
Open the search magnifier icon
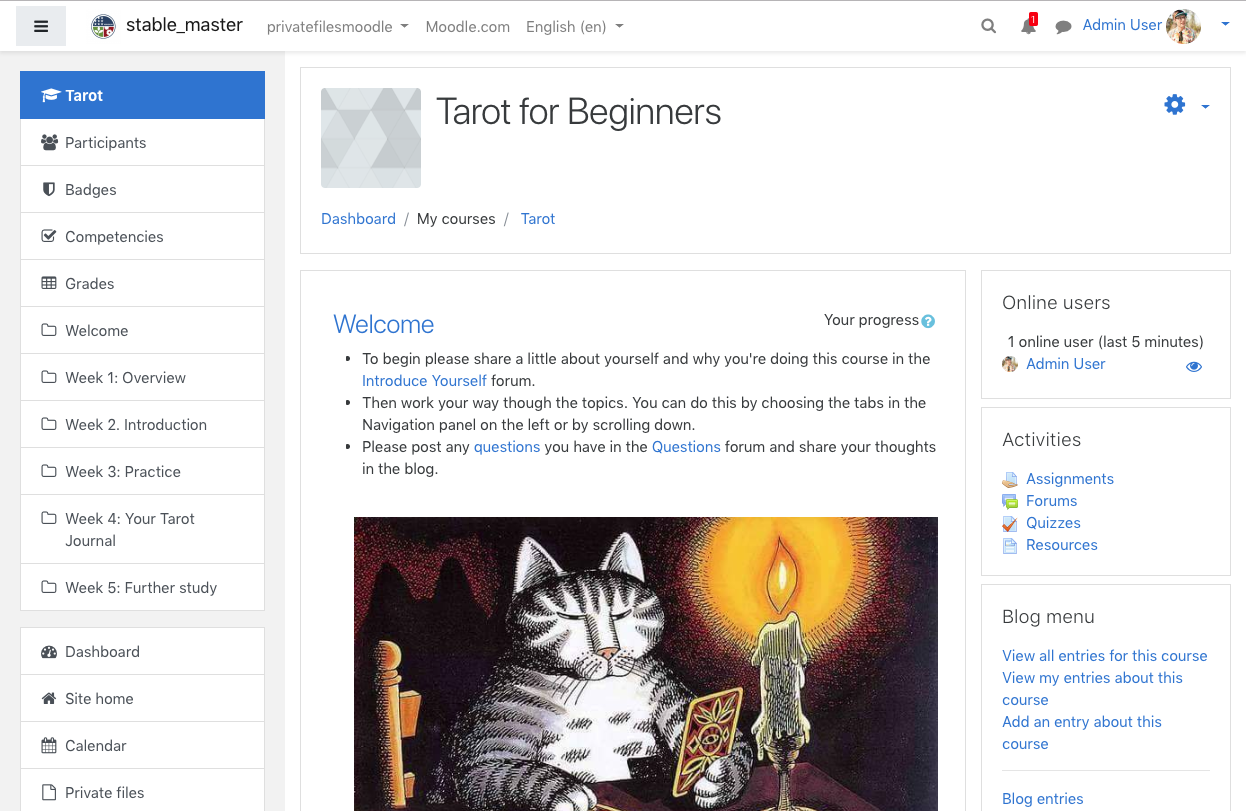click(x=989, y=26)
